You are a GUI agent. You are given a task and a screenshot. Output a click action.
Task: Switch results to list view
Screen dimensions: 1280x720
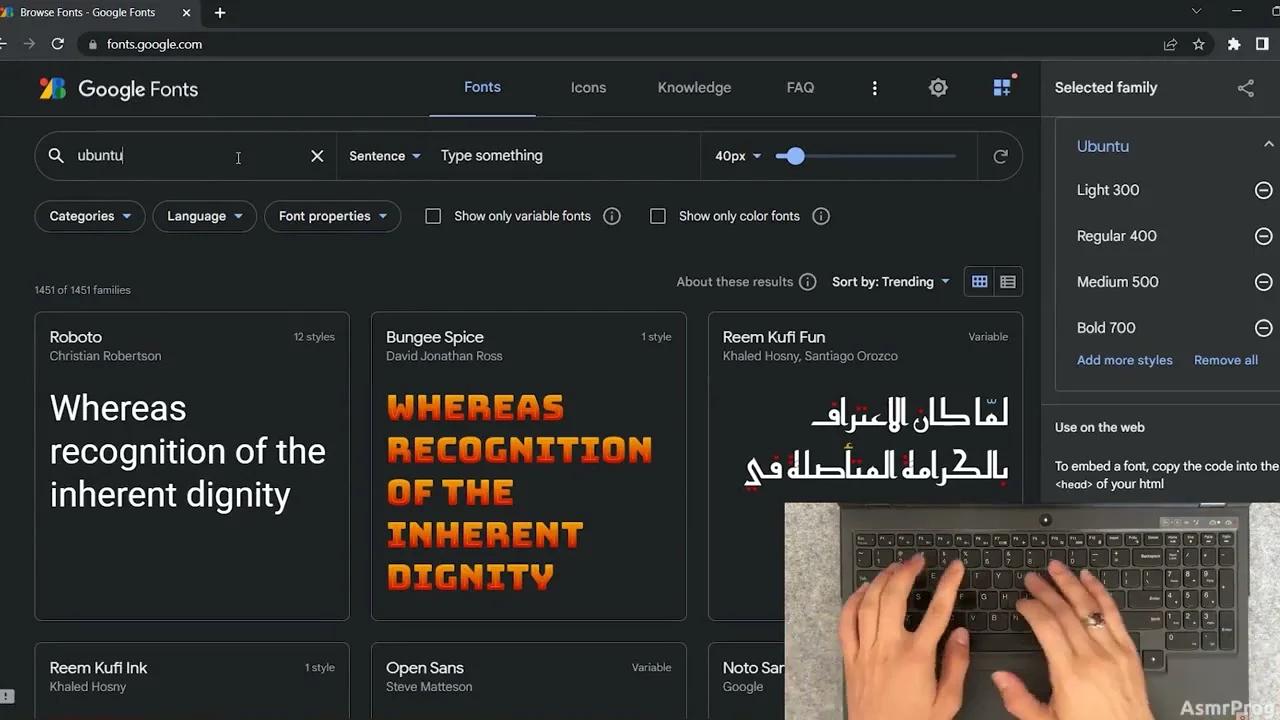pos(1008,282)
